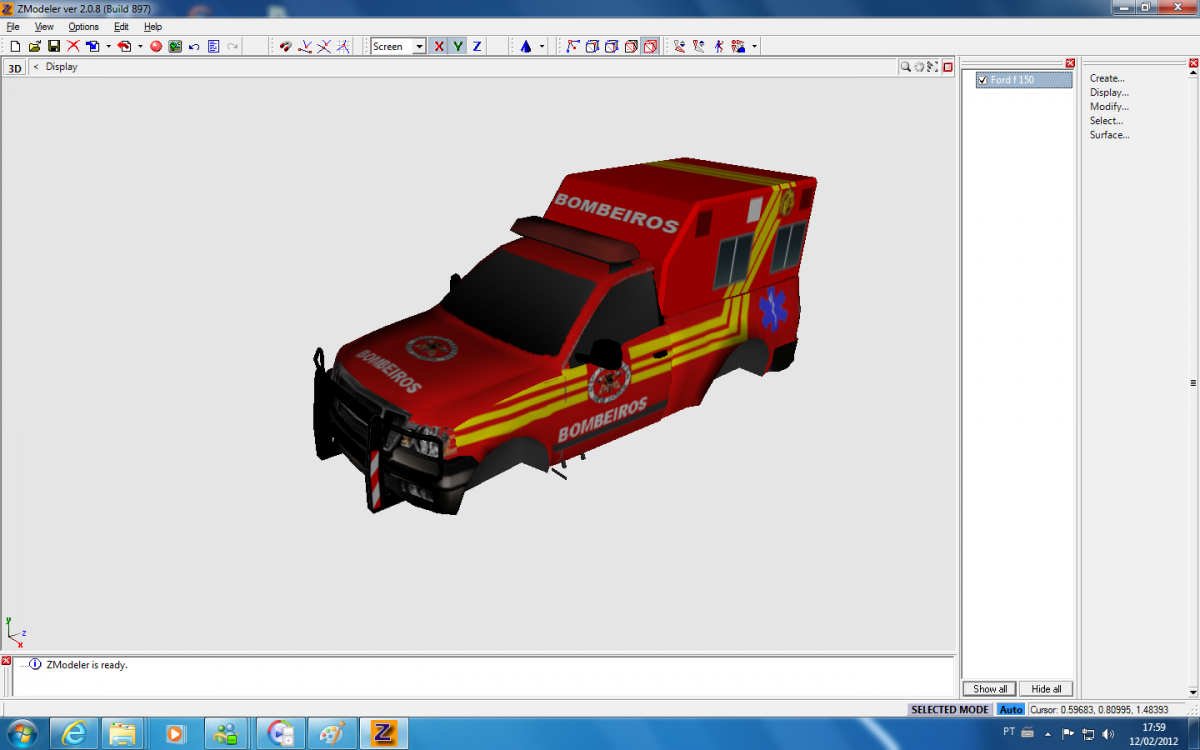The image size is (1200, 750).
Task: Open the Options menu
Action: 83,27
